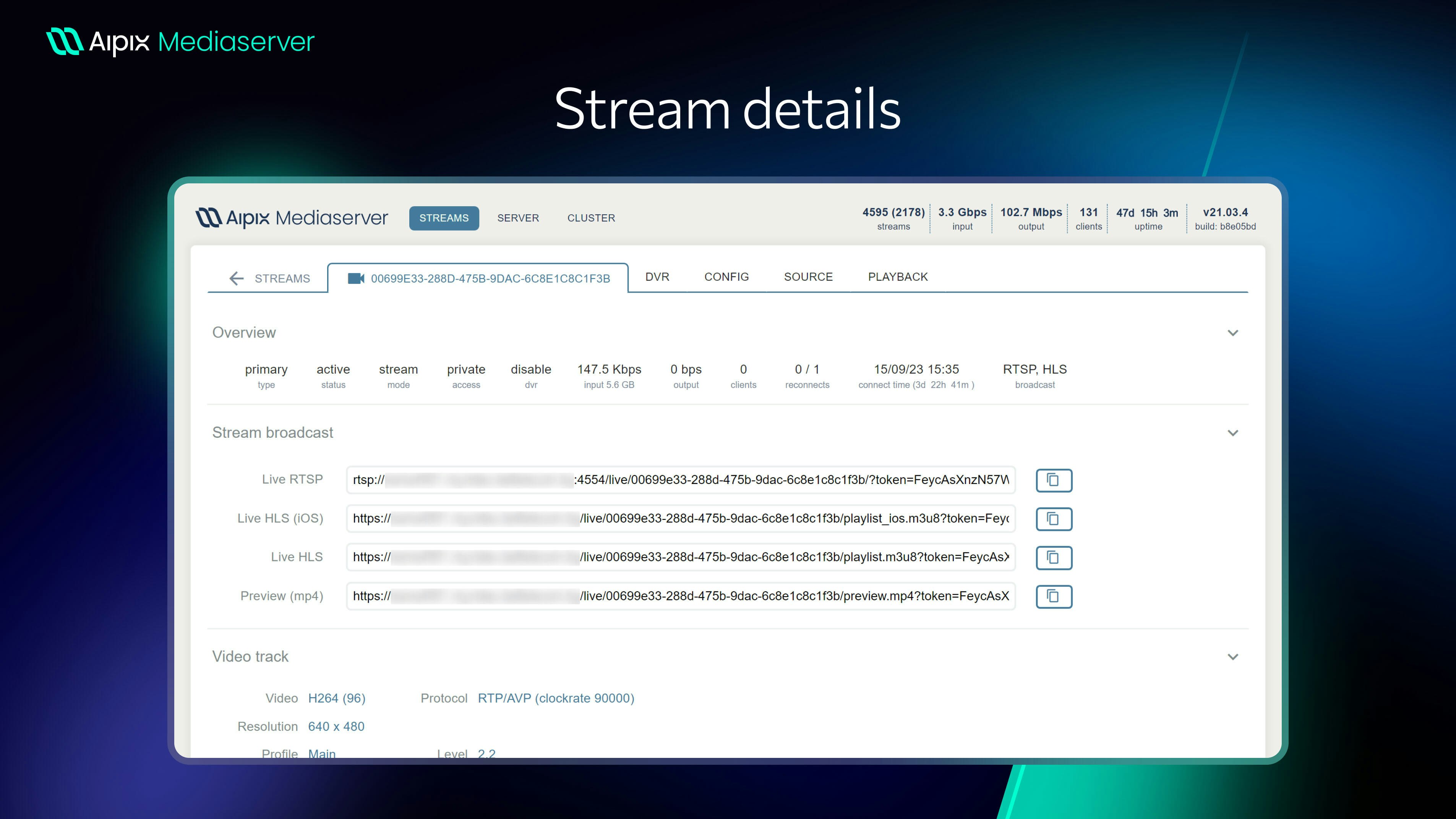Click the Preview (mp4) URL field
Screen dimensions: 1456x819
pyautogui.click(x=680, y=596)
